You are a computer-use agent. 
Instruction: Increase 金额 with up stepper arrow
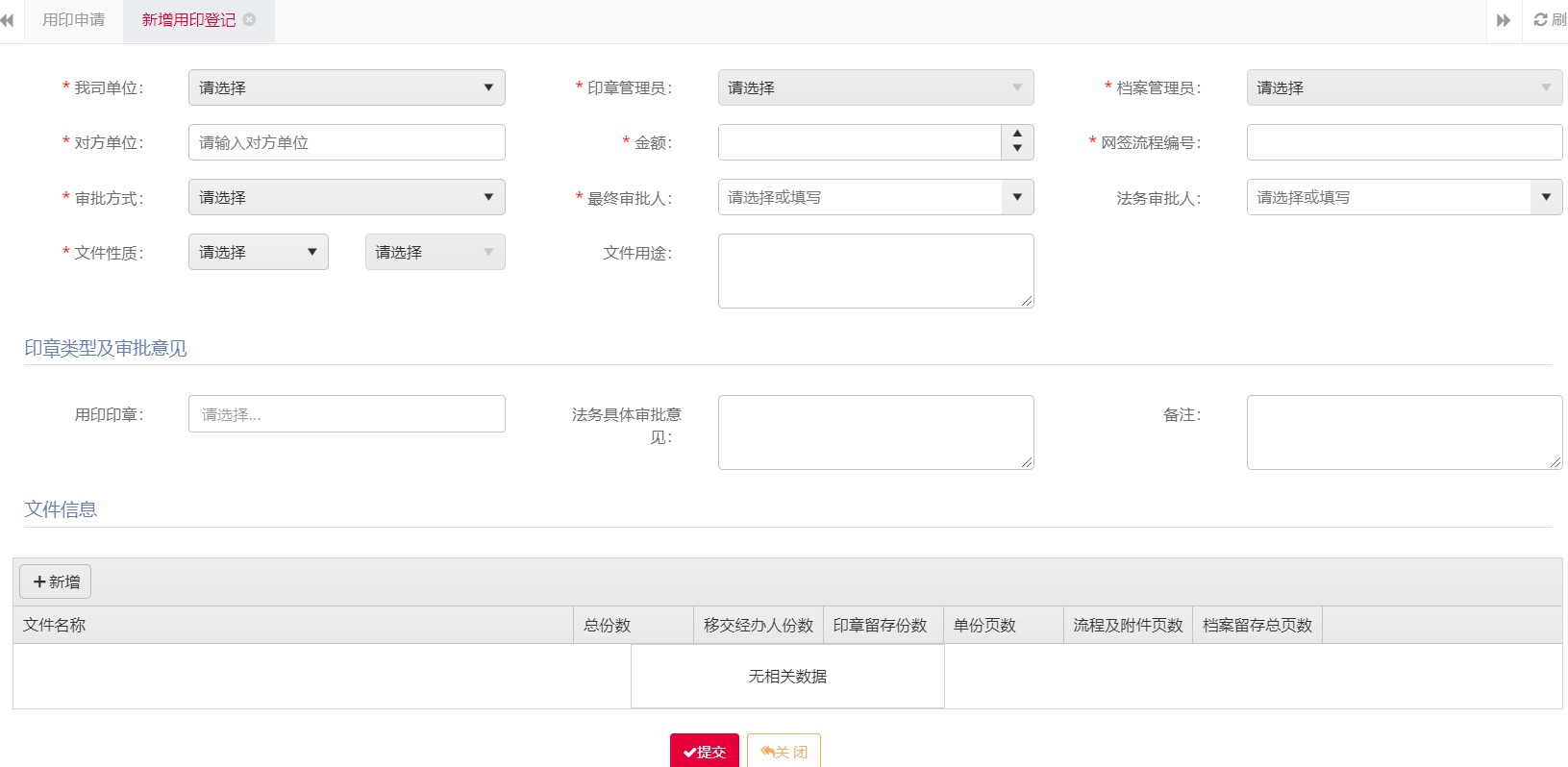click(x=1017, y=135)
